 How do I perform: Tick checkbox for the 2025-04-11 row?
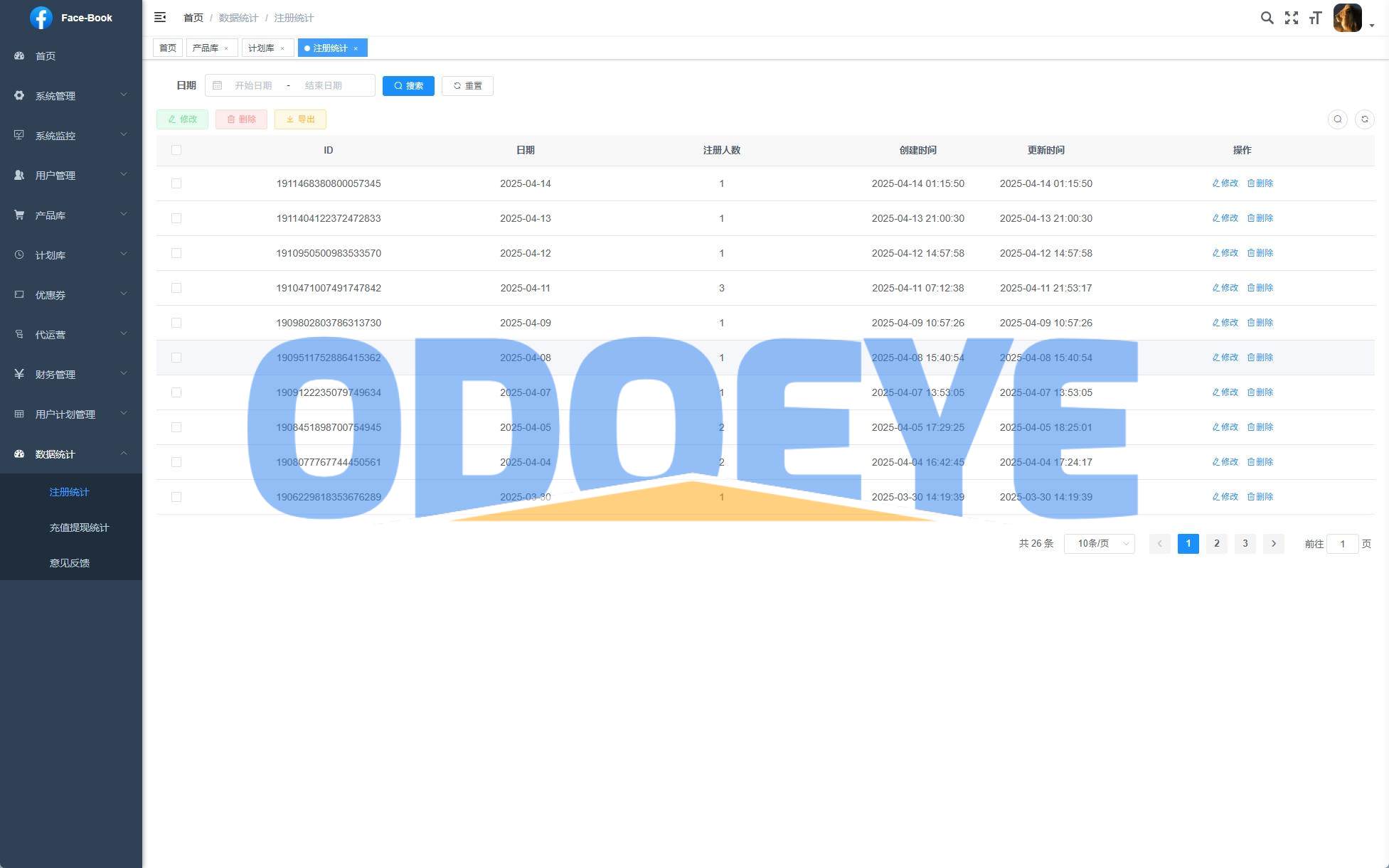coord(176,288)
